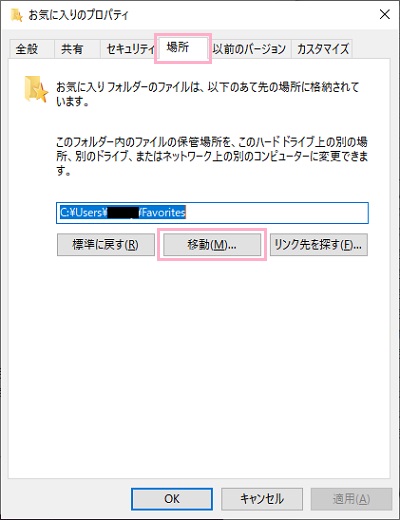The width and height of the screenshot is (400, 520).
Task: Switch to the 全般 tab
Action: 31,49
